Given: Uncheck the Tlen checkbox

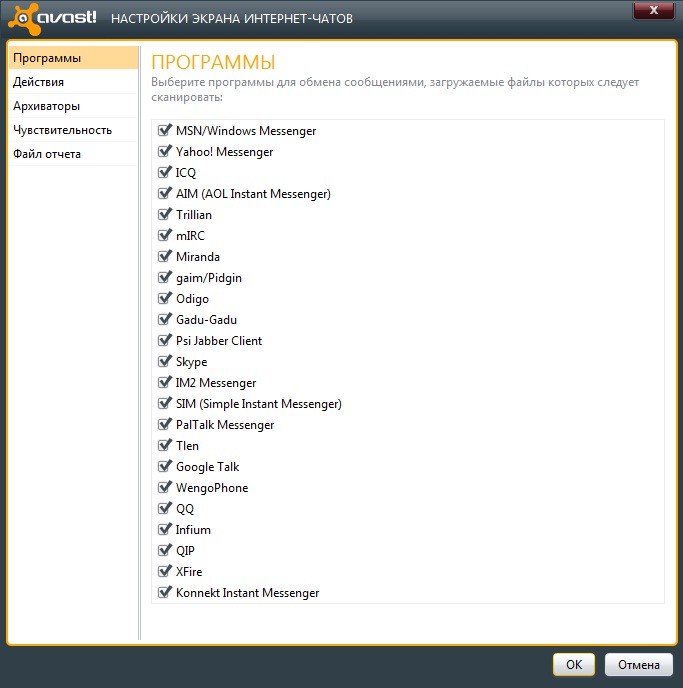Looking at the screenshot, I should point(164,446).
